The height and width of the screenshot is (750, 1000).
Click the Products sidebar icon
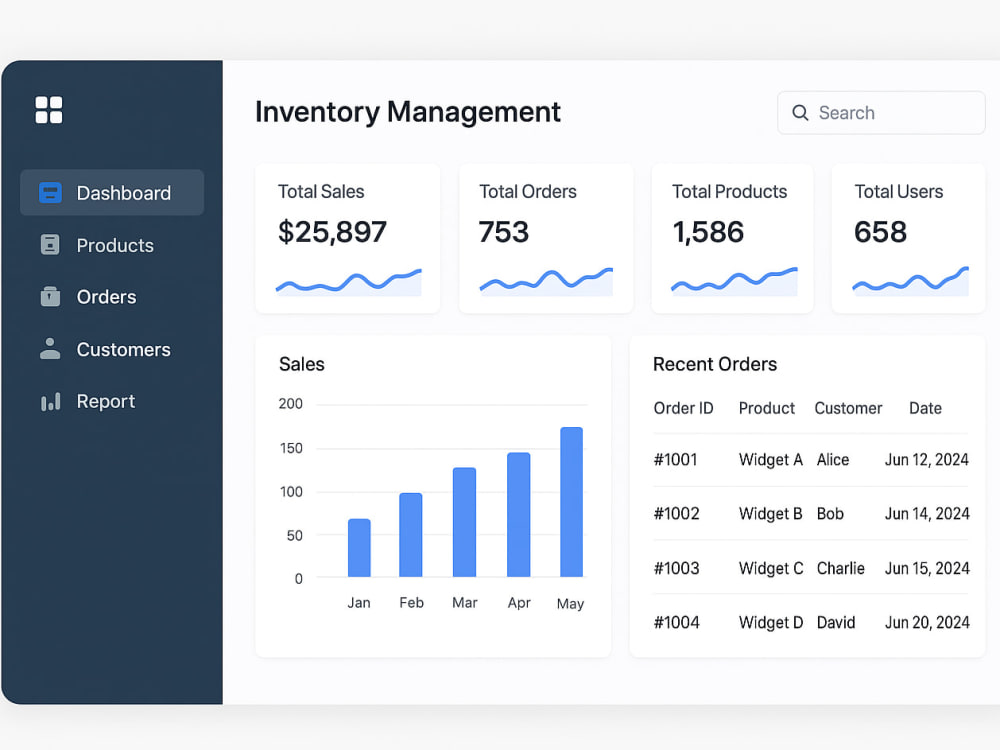click(50, 245)
